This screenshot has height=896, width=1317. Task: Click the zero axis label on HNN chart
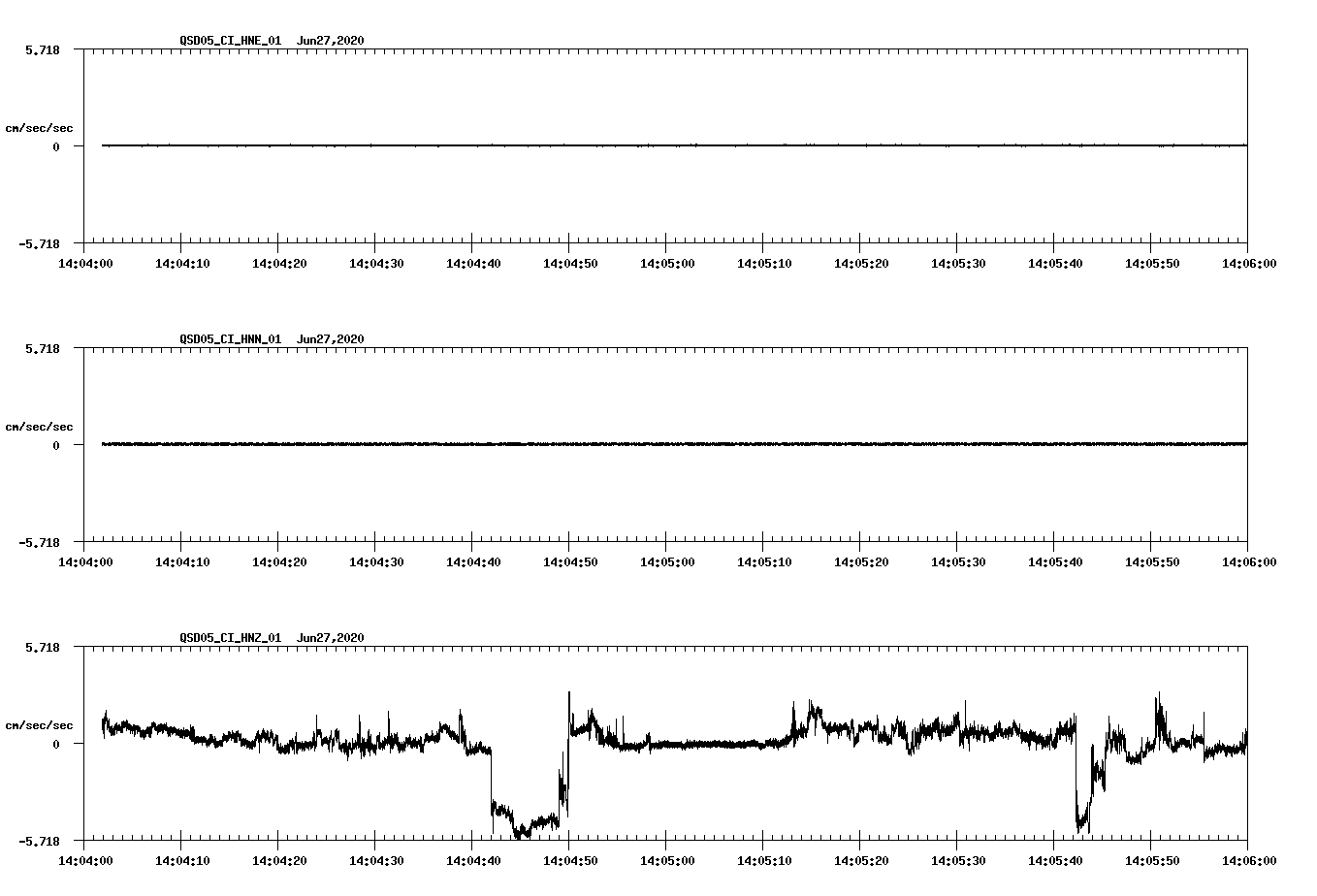(56, 445)
